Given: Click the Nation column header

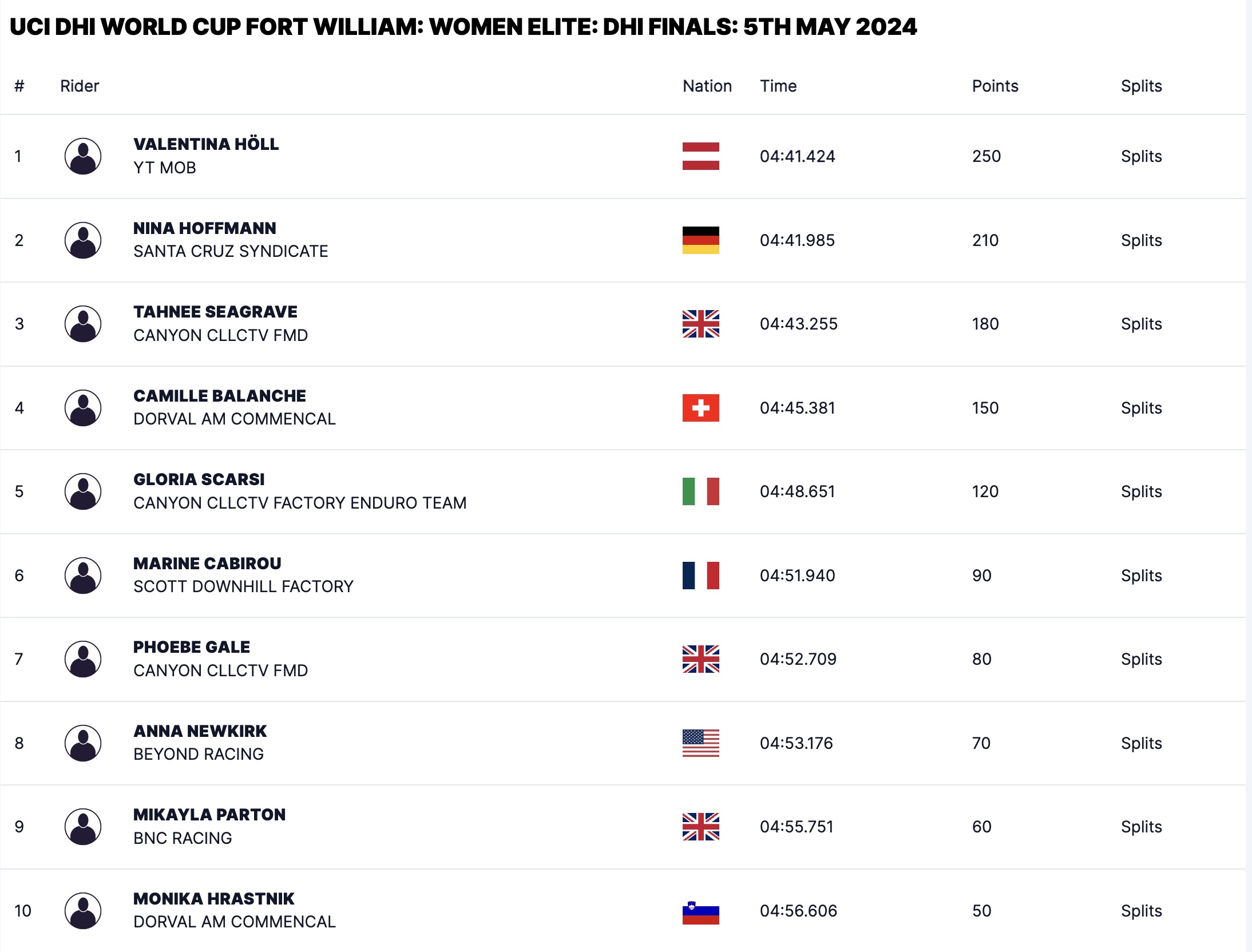Looking at the screenshot, I should pos(707,86).
